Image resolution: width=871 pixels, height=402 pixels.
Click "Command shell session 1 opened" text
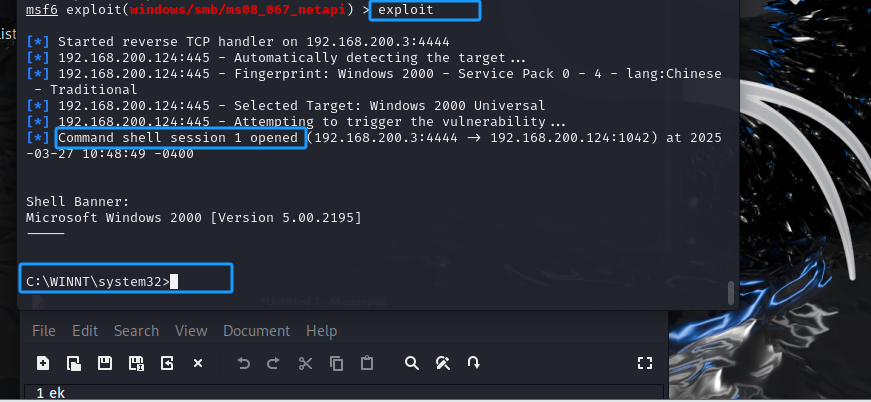point(178,138)
